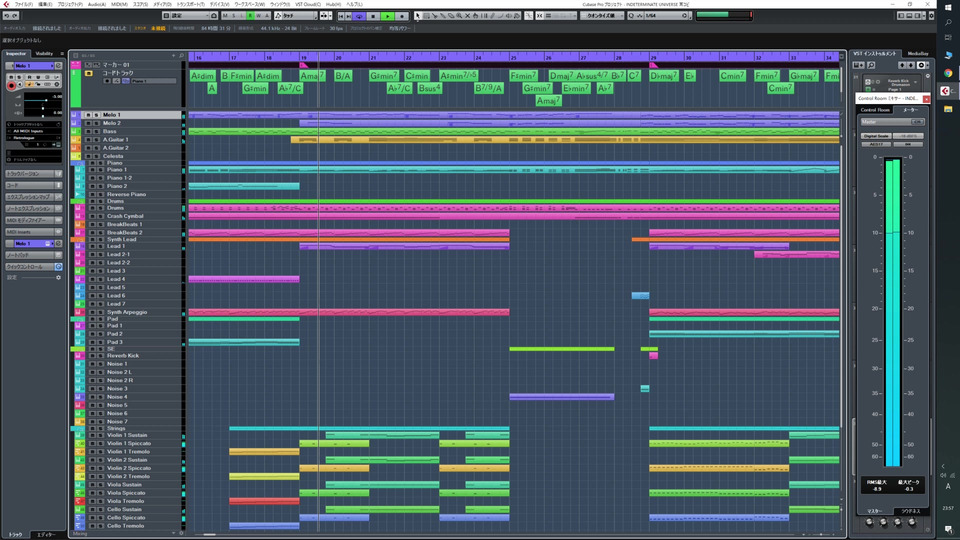Expand the トラックバージョン Inspector section
Screen dimensions: 960x540
(x=33, y=174)
